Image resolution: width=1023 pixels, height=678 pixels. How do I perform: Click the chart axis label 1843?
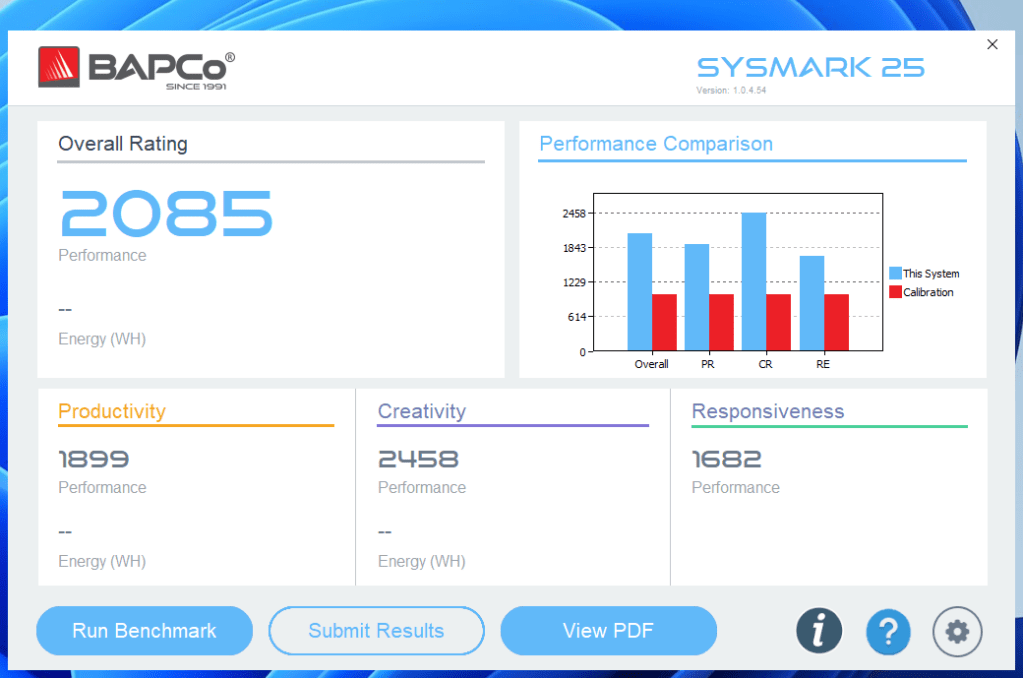[x=574, y=248]
